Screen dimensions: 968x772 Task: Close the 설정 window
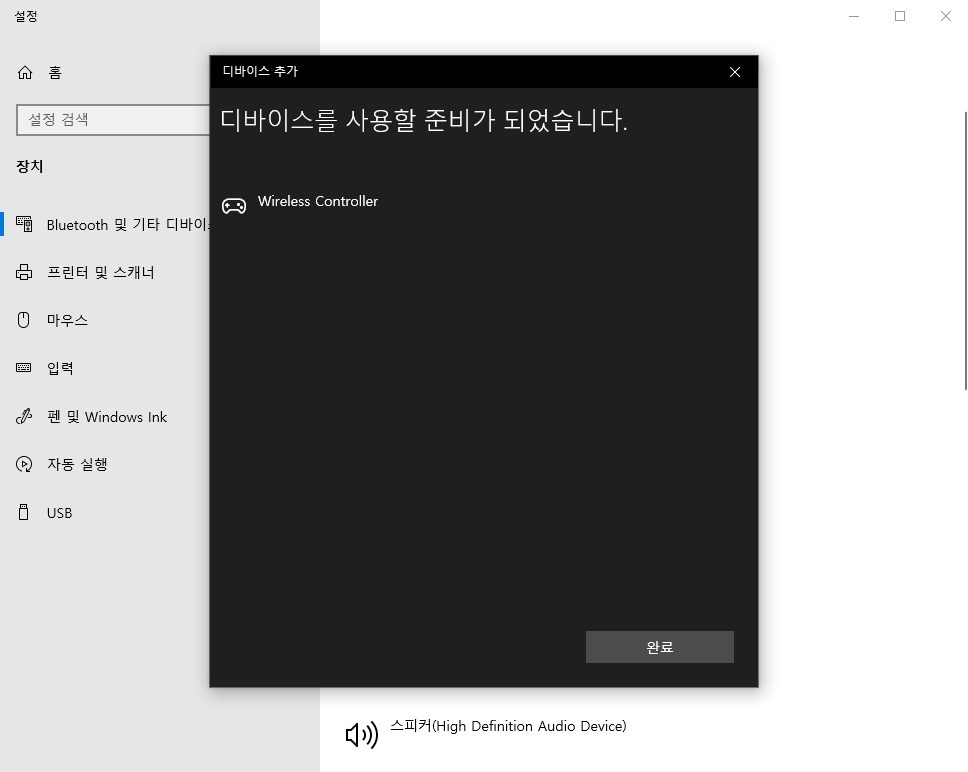click(946, 16)
